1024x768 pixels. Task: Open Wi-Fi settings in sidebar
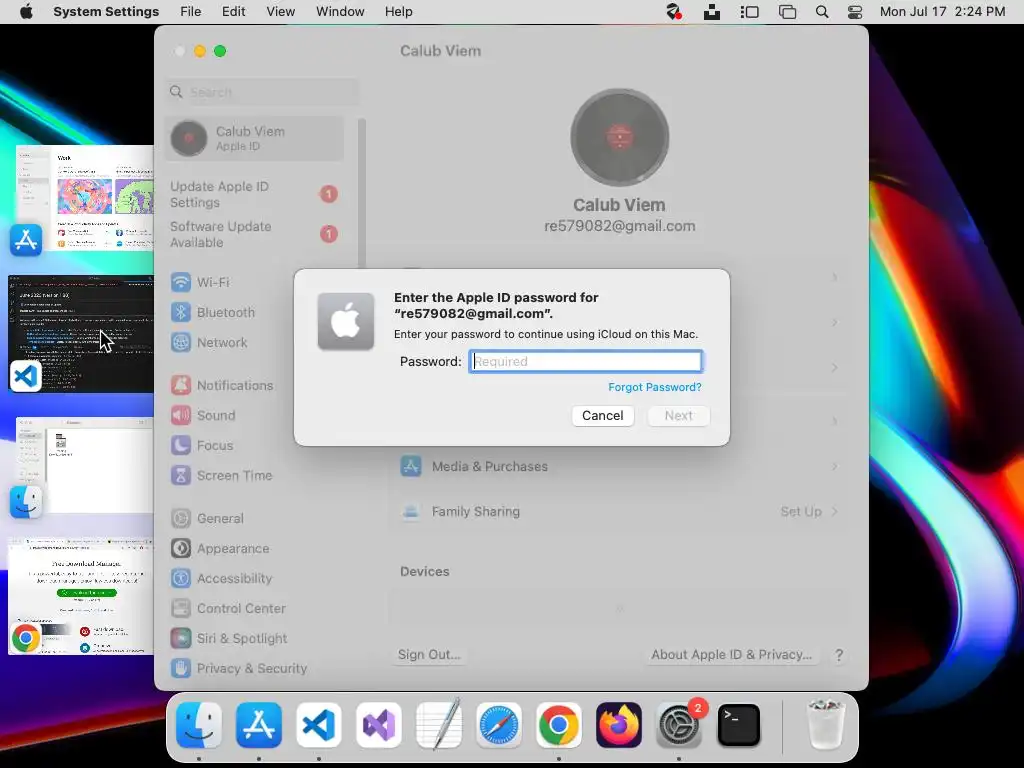click(x=199, y=282)
